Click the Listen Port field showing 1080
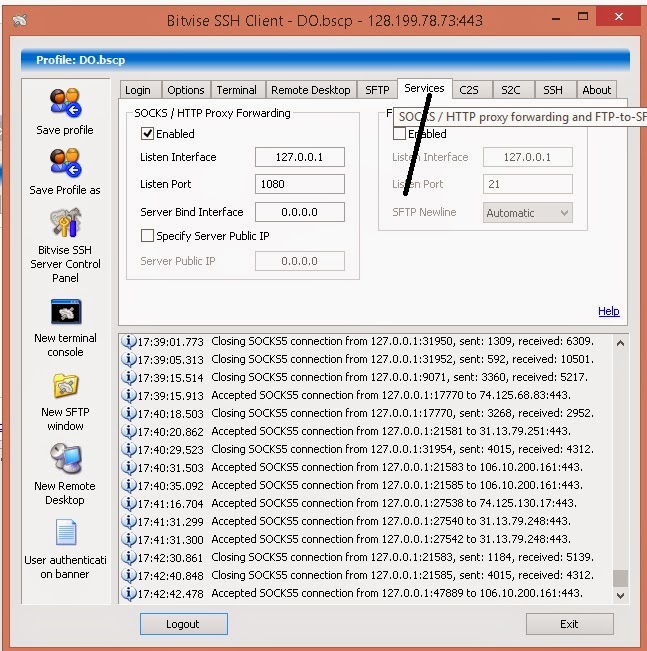The image size is (647, 651). pyautogui.click(x=300, y=184)
